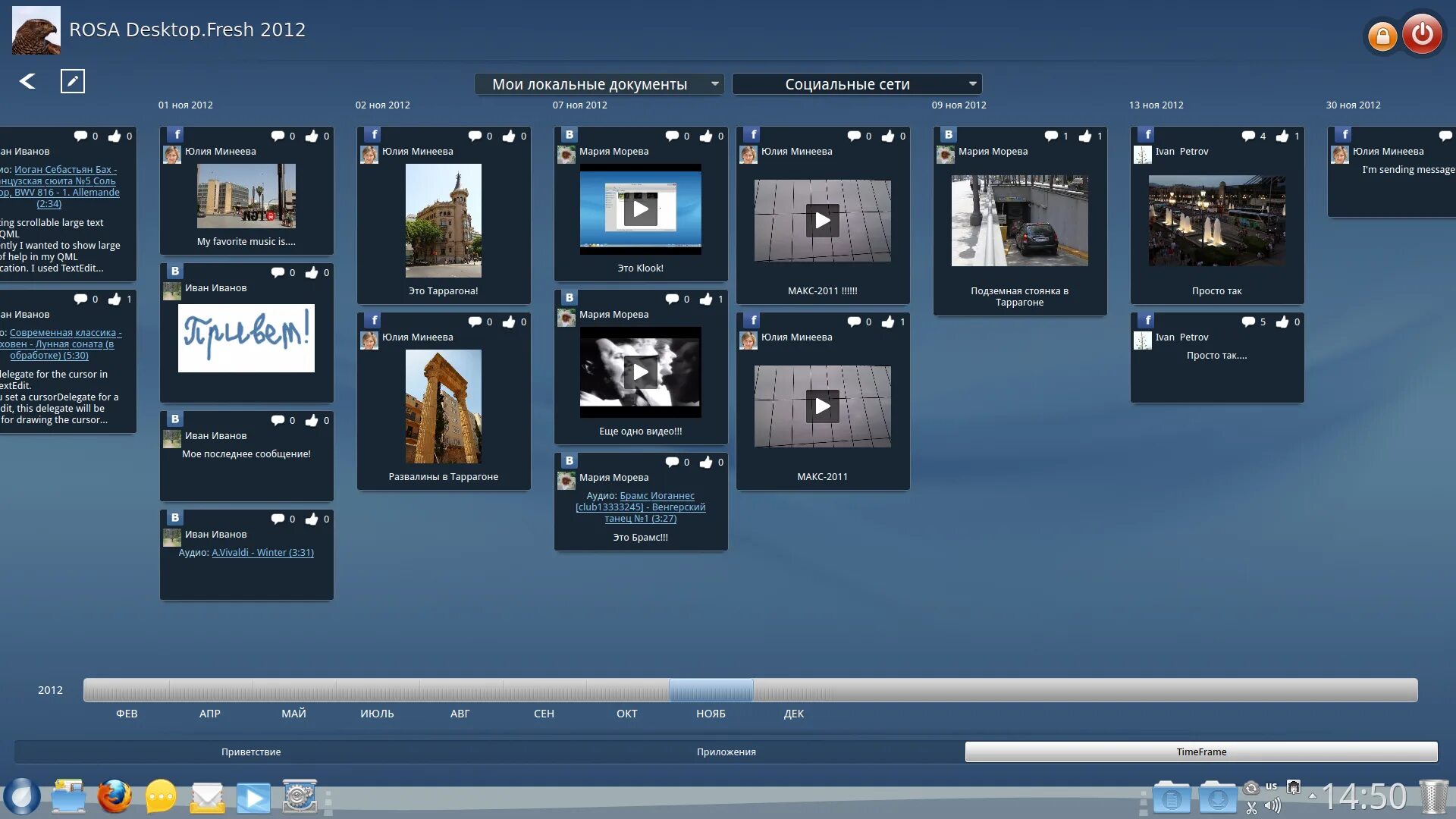Launch Firefox from the taskbar
1456x819 pixels.
point(115,797)
